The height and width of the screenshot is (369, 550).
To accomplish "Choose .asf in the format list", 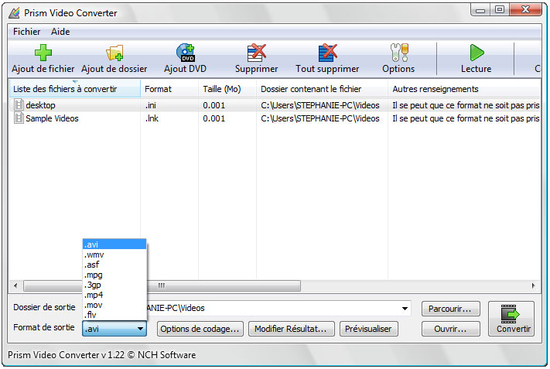I will (x=114, y=264).
